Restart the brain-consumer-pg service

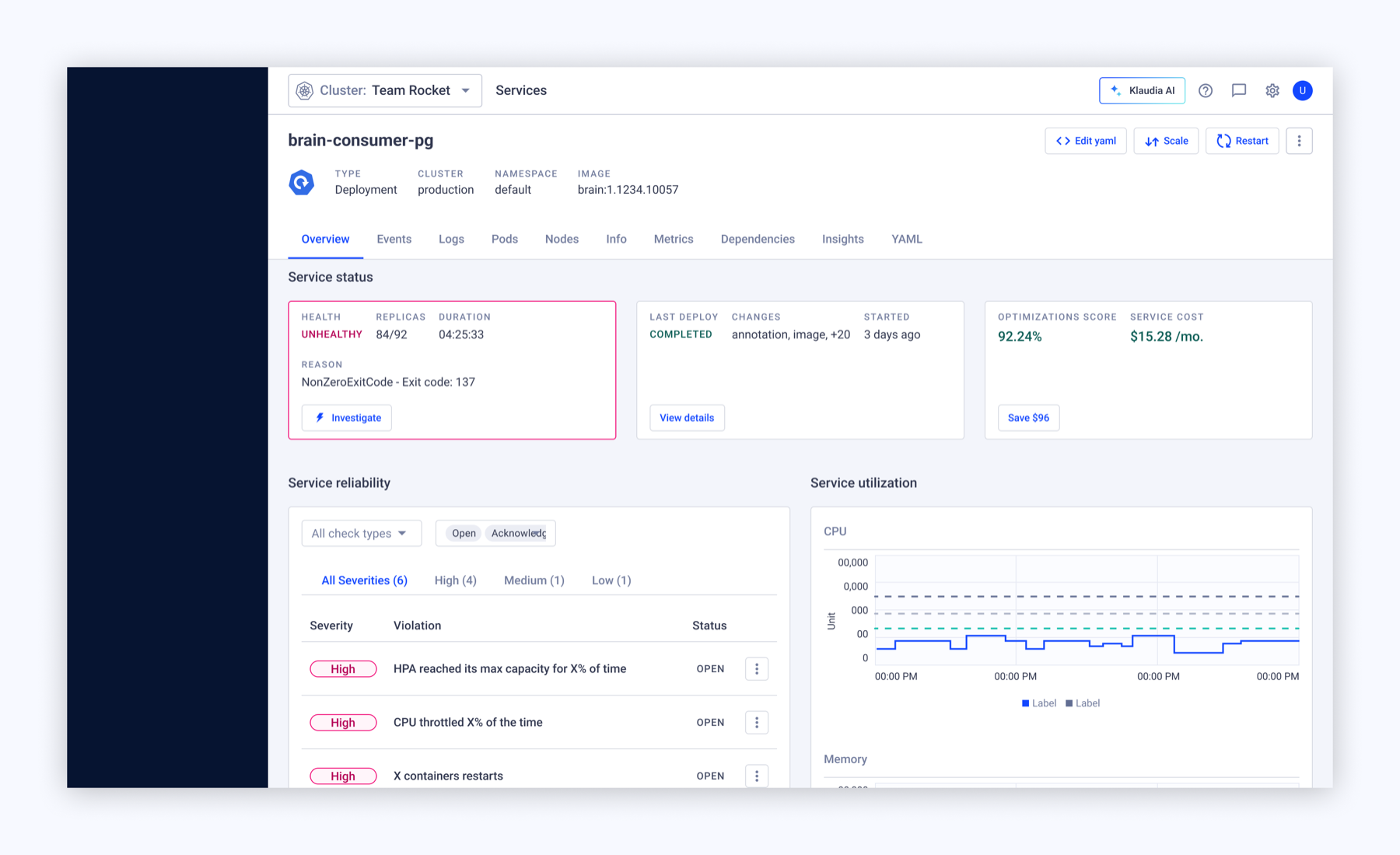point(1242,141)
